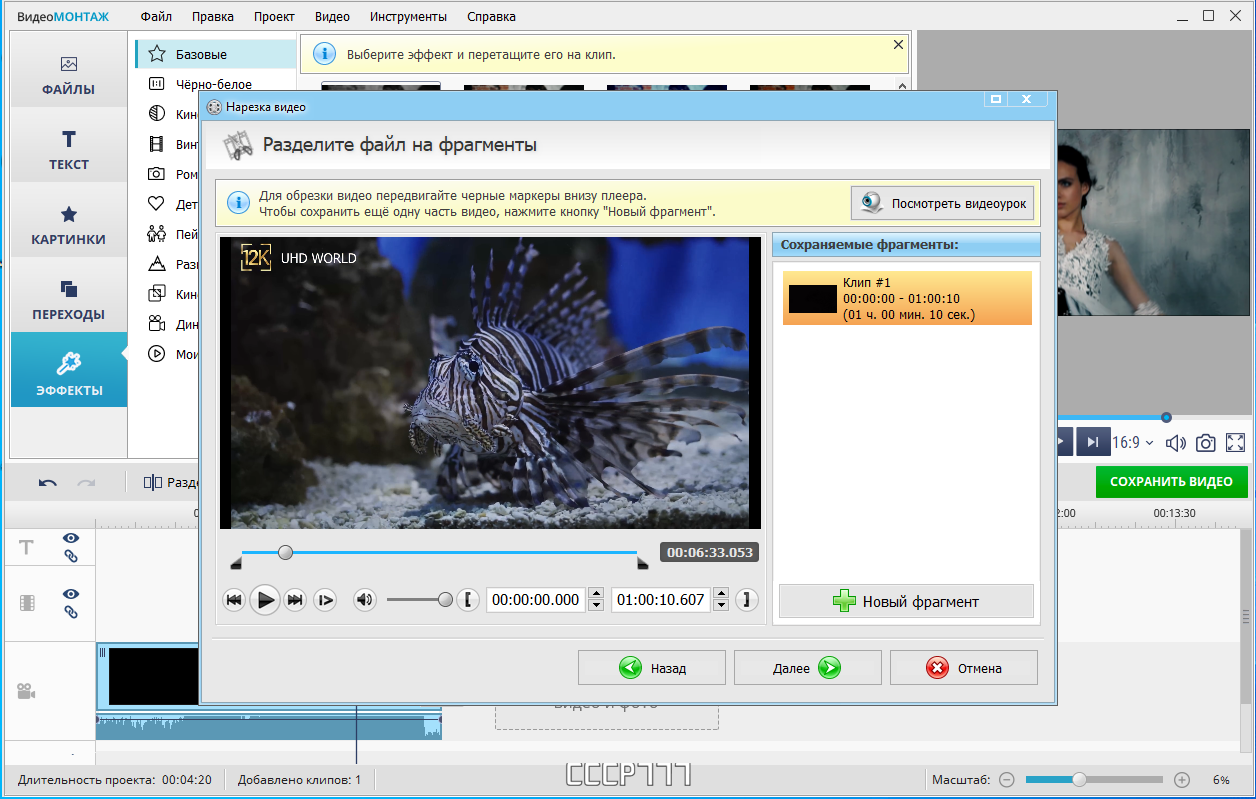Click the undo arrow in toolbar
1256x799 pixels.
48,483
